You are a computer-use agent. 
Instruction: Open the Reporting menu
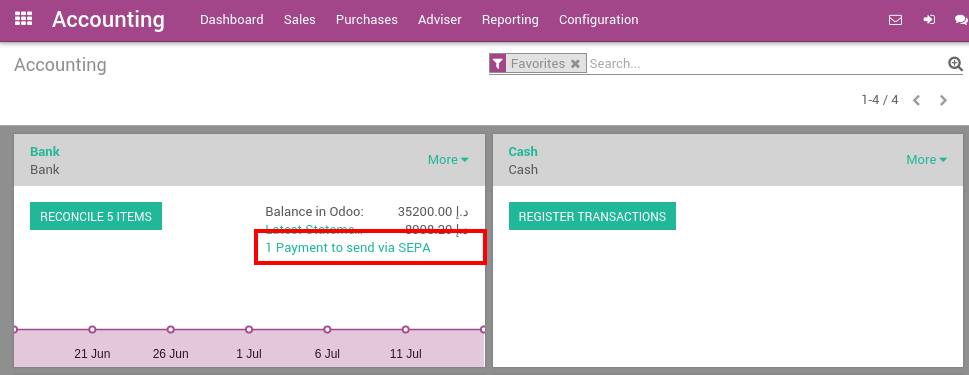point(510,20)
